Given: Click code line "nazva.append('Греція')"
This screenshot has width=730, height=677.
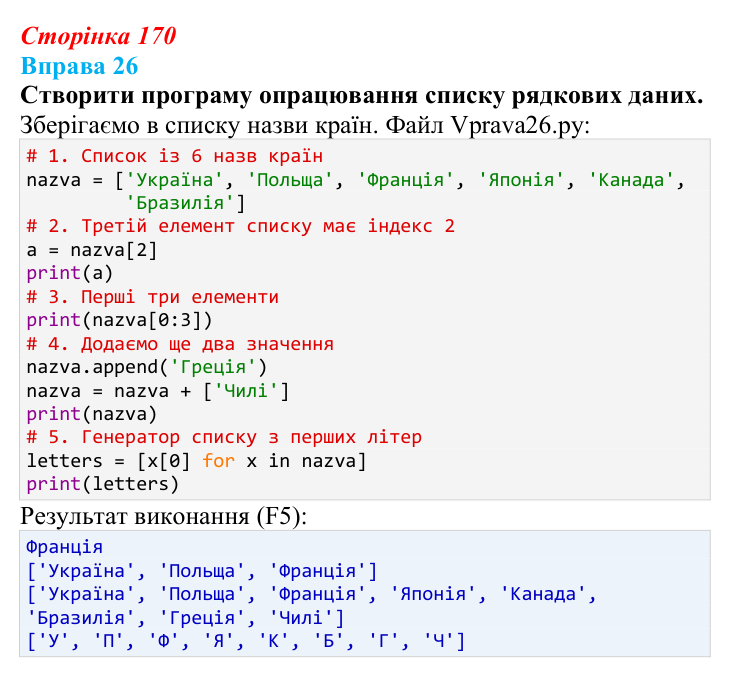Looking at the screenshot, I should (147, 367).
